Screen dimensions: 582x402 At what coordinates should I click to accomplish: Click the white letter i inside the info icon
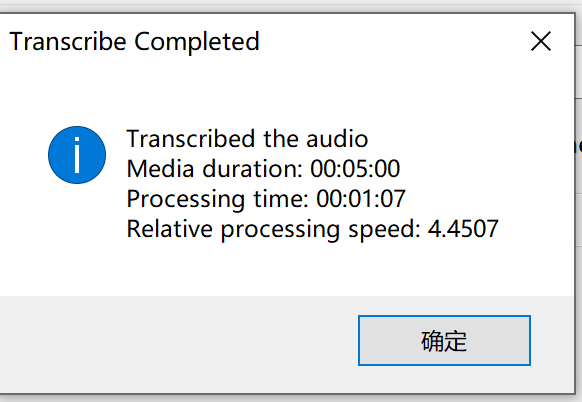click(x=77, y=155)
